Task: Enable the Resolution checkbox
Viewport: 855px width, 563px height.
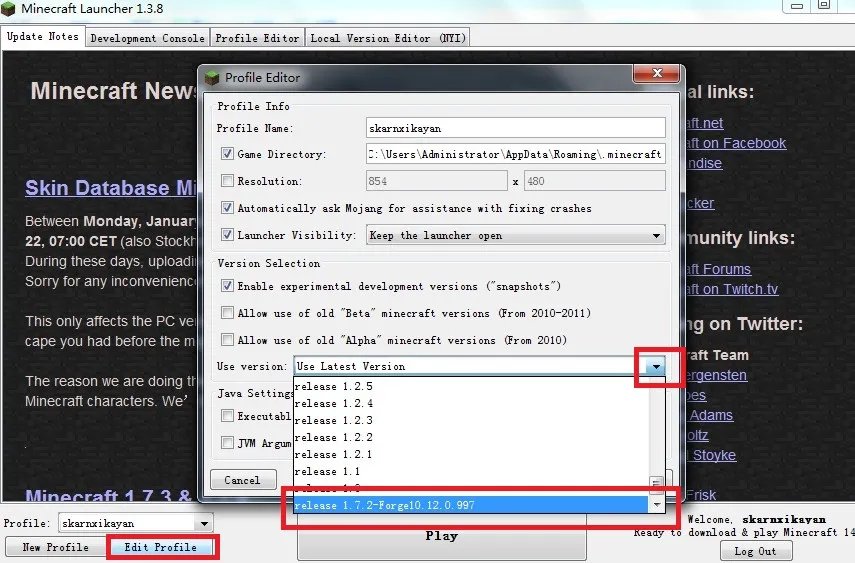Action: [x=227, y=181]
